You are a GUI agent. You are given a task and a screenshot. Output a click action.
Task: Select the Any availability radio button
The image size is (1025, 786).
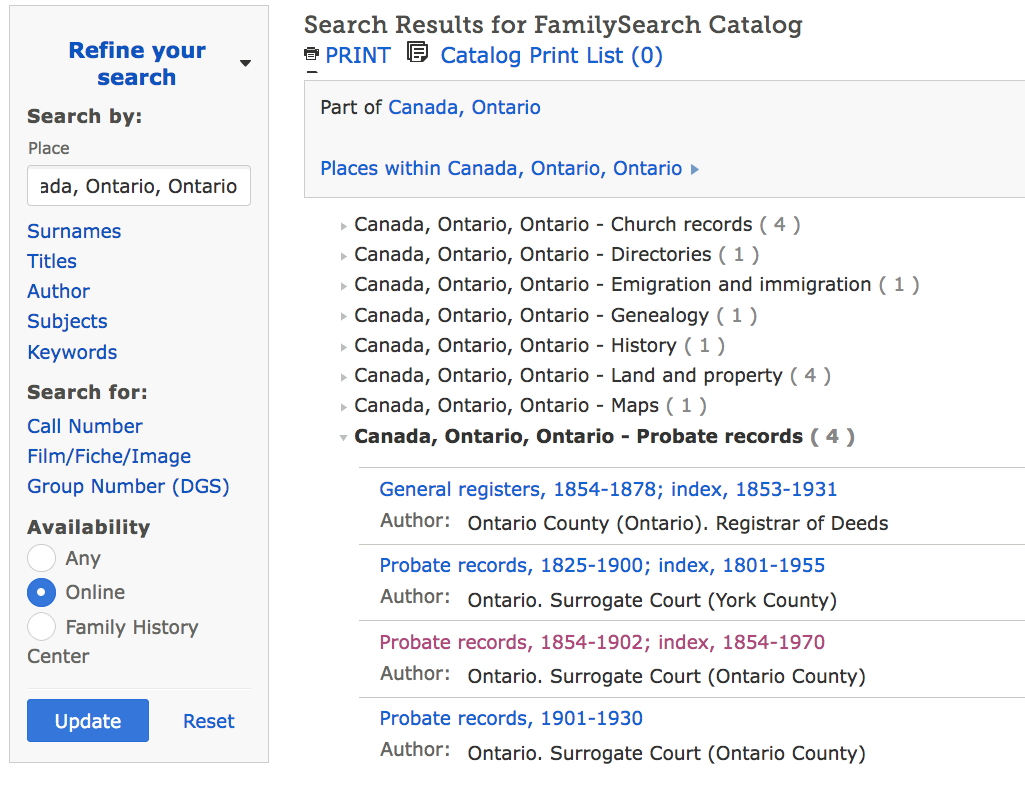coord(42,558)
